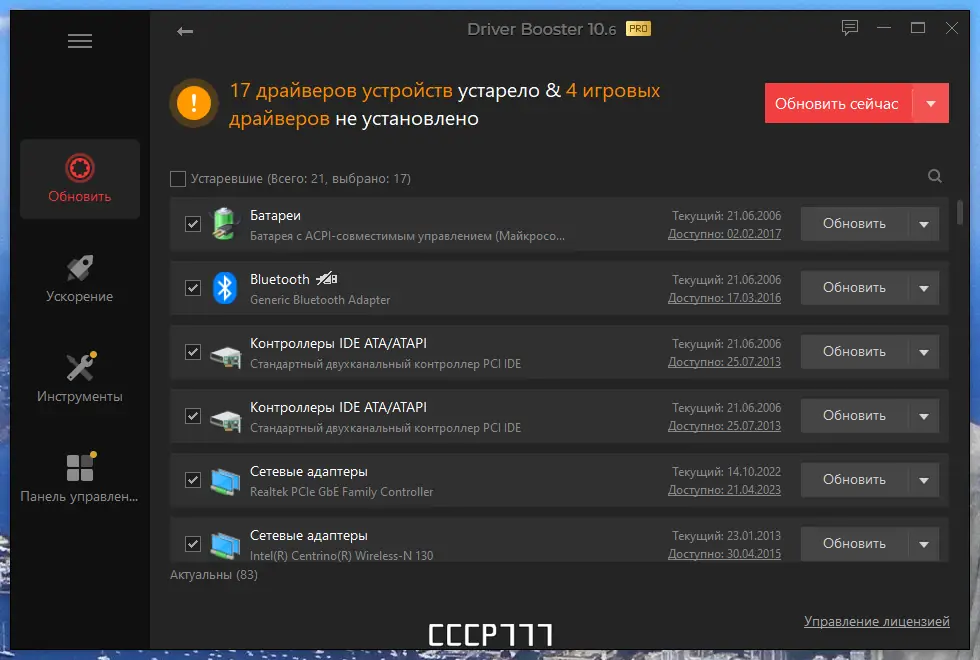Open the dropdown arrow in the Realtek row

(924, 480)
